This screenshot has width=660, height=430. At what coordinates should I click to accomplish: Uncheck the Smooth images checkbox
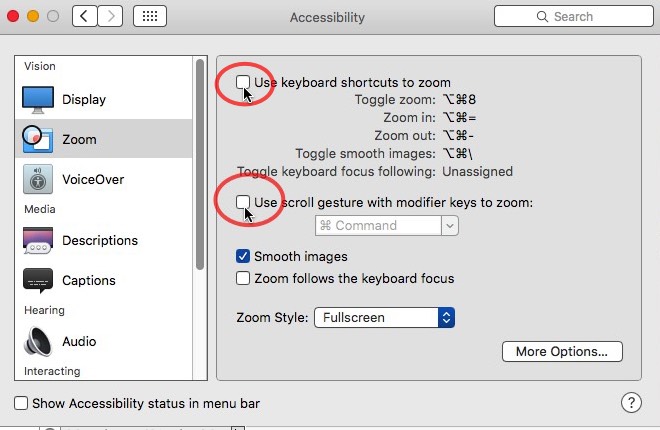point(243,257)
